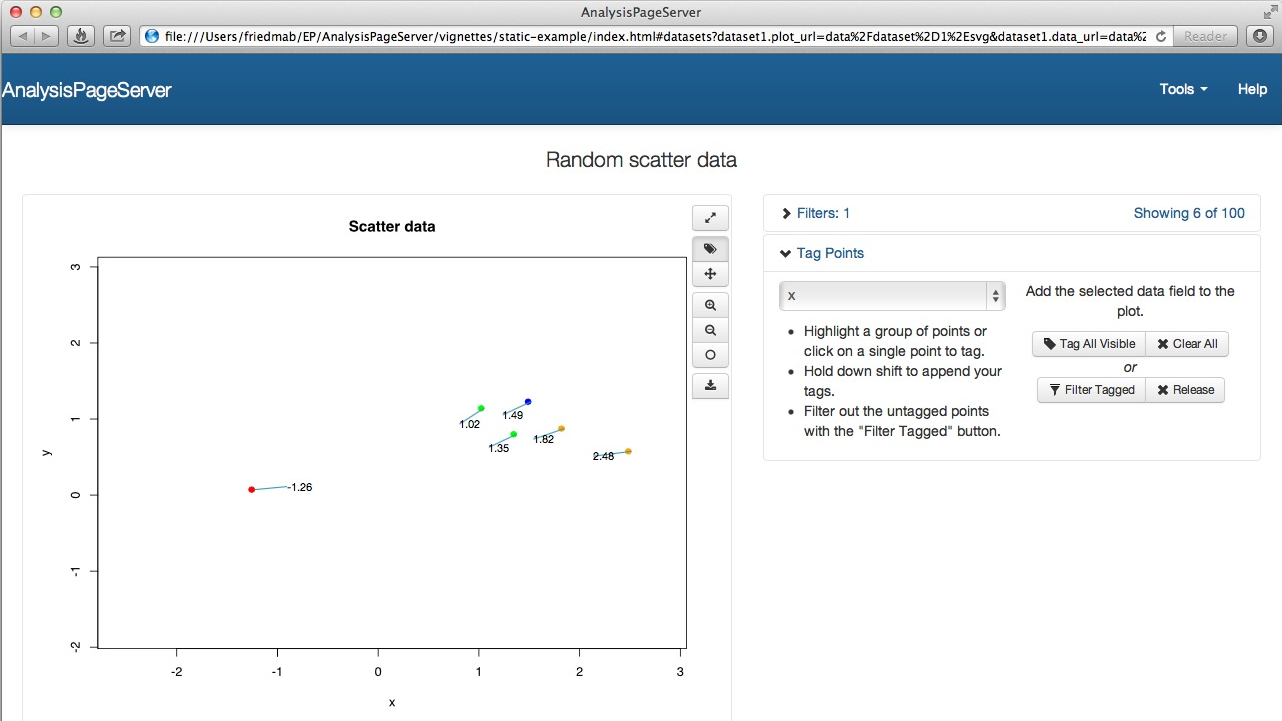Image resolution: width=1282 pixels, height=721 pixels.
Task: Click the browser share icon
Action: [118, 36]
